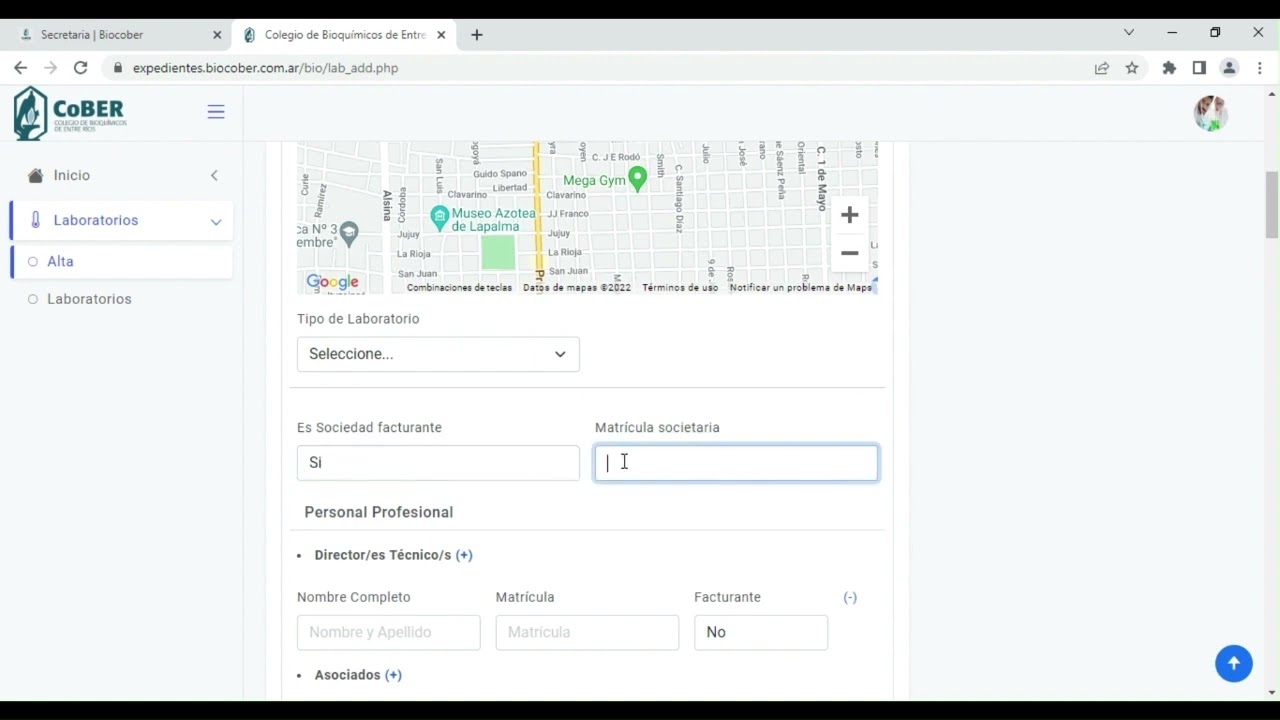The height and width of the screenshot is (720, 1280).
Task: Click the Nombre y Apellido input field
Action: pyautogui.click(x=388, y=632)
